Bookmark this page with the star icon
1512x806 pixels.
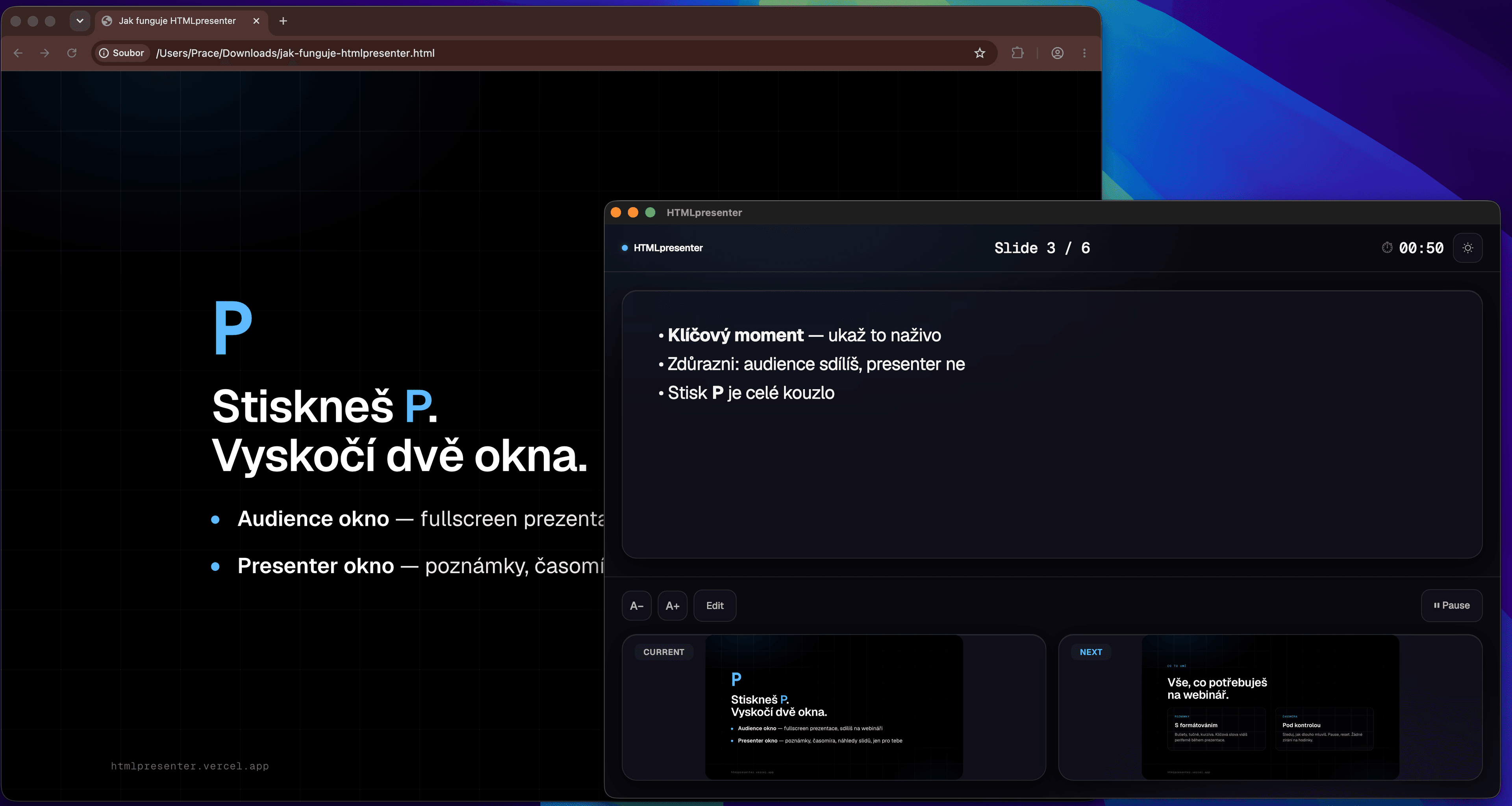tap(980, 53)
